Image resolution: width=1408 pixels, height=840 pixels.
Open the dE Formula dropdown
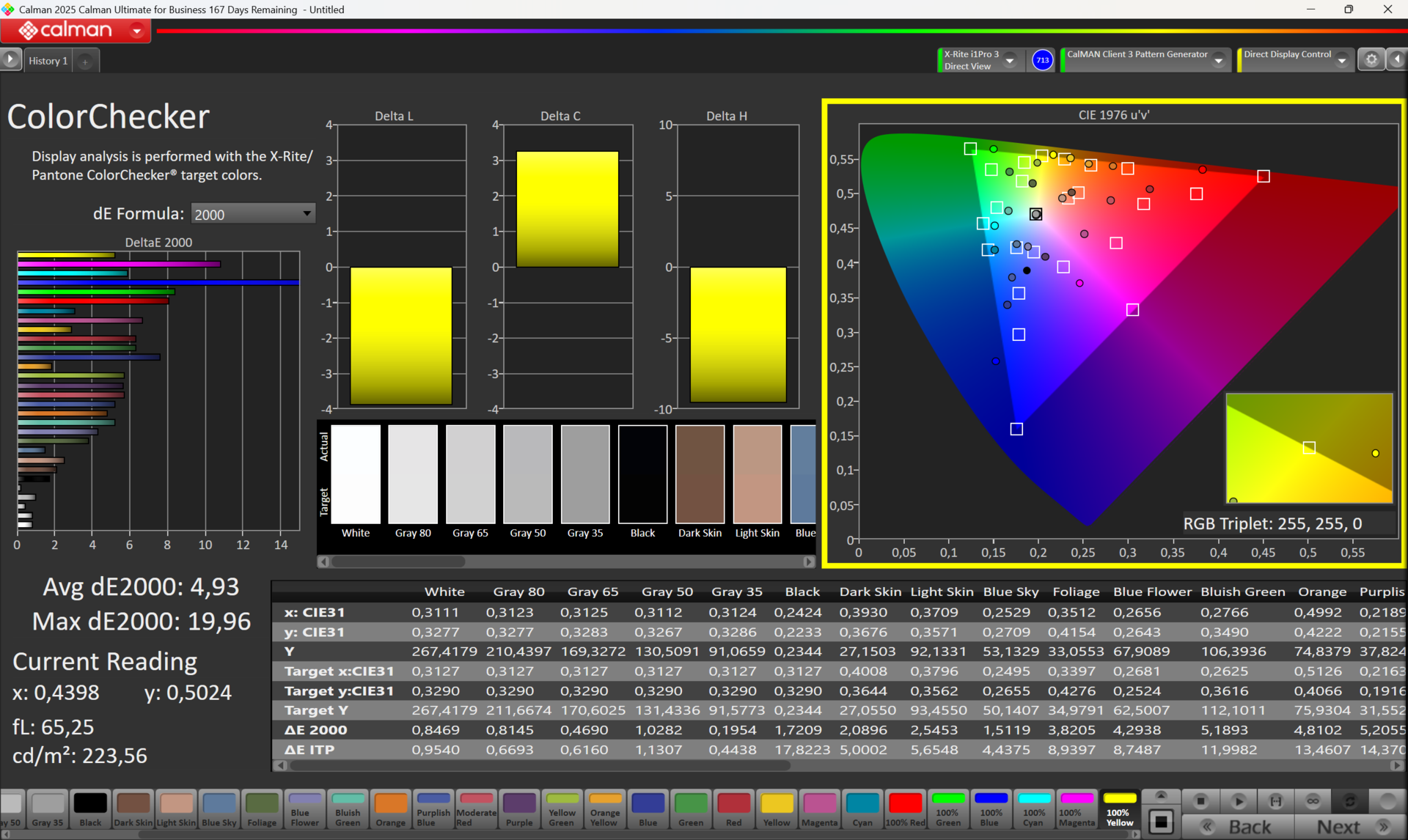(252, 214)
